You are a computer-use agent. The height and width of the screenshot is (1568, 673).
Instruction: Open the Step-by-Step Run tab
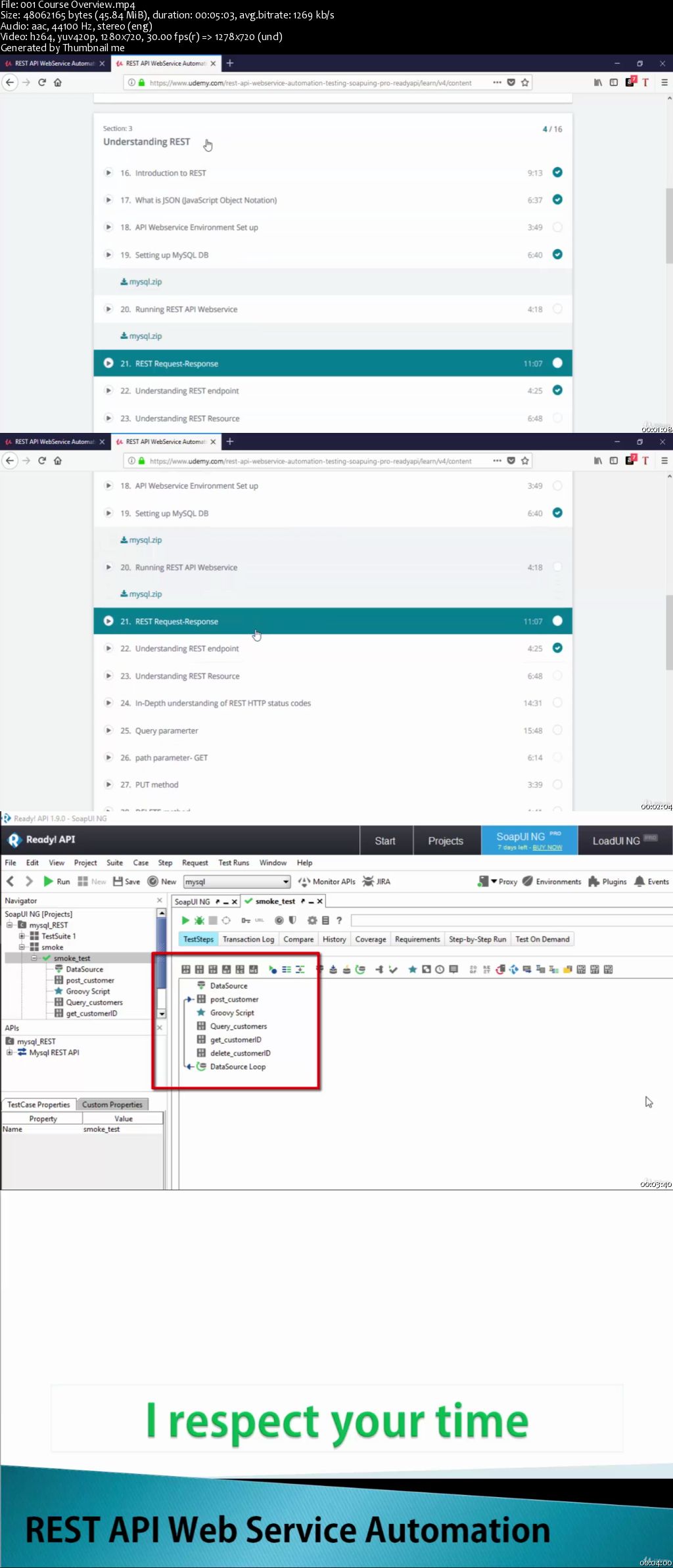click(x=478, y=939)
